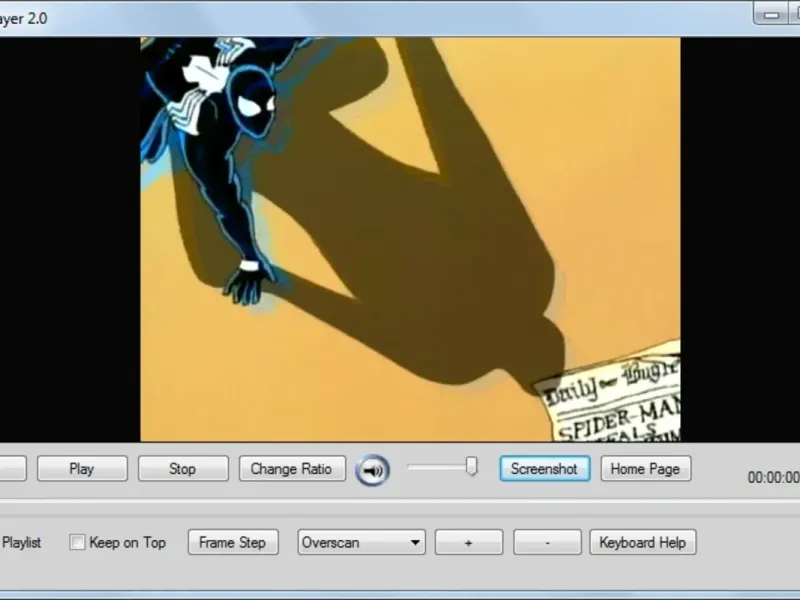Image resolution: width=800 pixels, height=600 pixels.
Task: Click the minus button next to Overscan
Action: pos(547,542)
